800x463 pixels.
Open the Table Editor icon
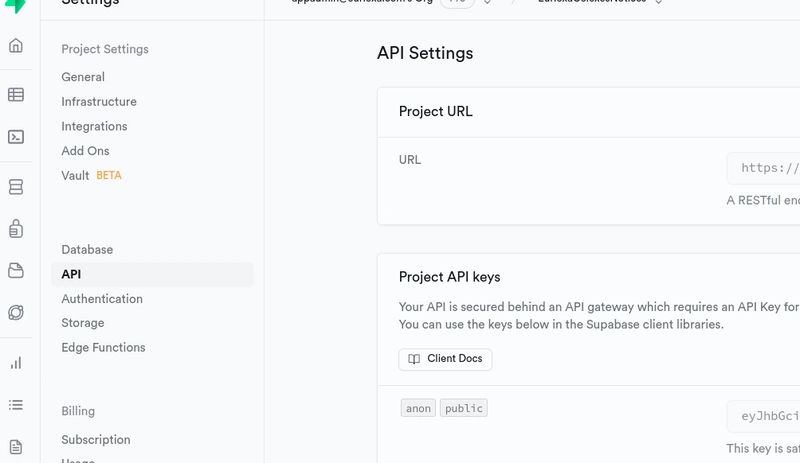(16, 94)
